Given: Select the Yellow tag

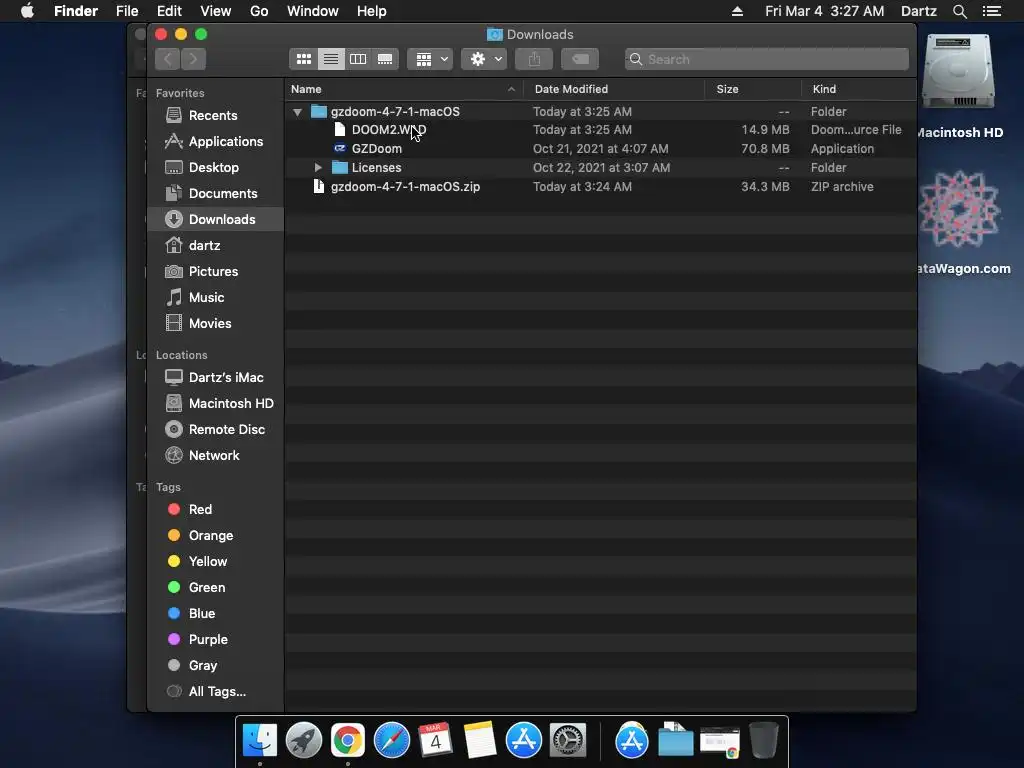Looking at the screenshot, I should tap(216, 562).
